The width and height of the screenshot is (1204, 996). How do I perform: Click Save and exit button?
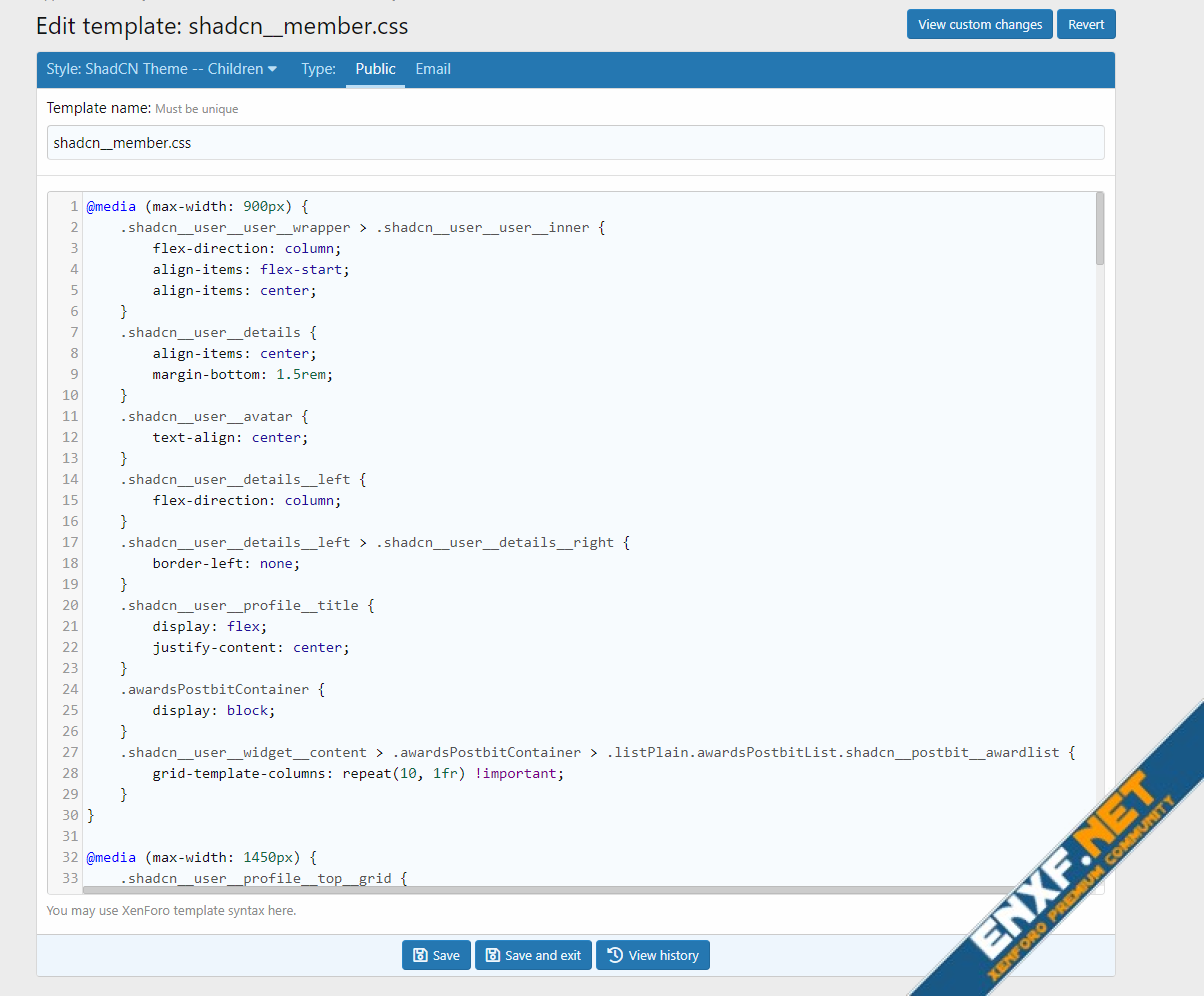(534, 955)
